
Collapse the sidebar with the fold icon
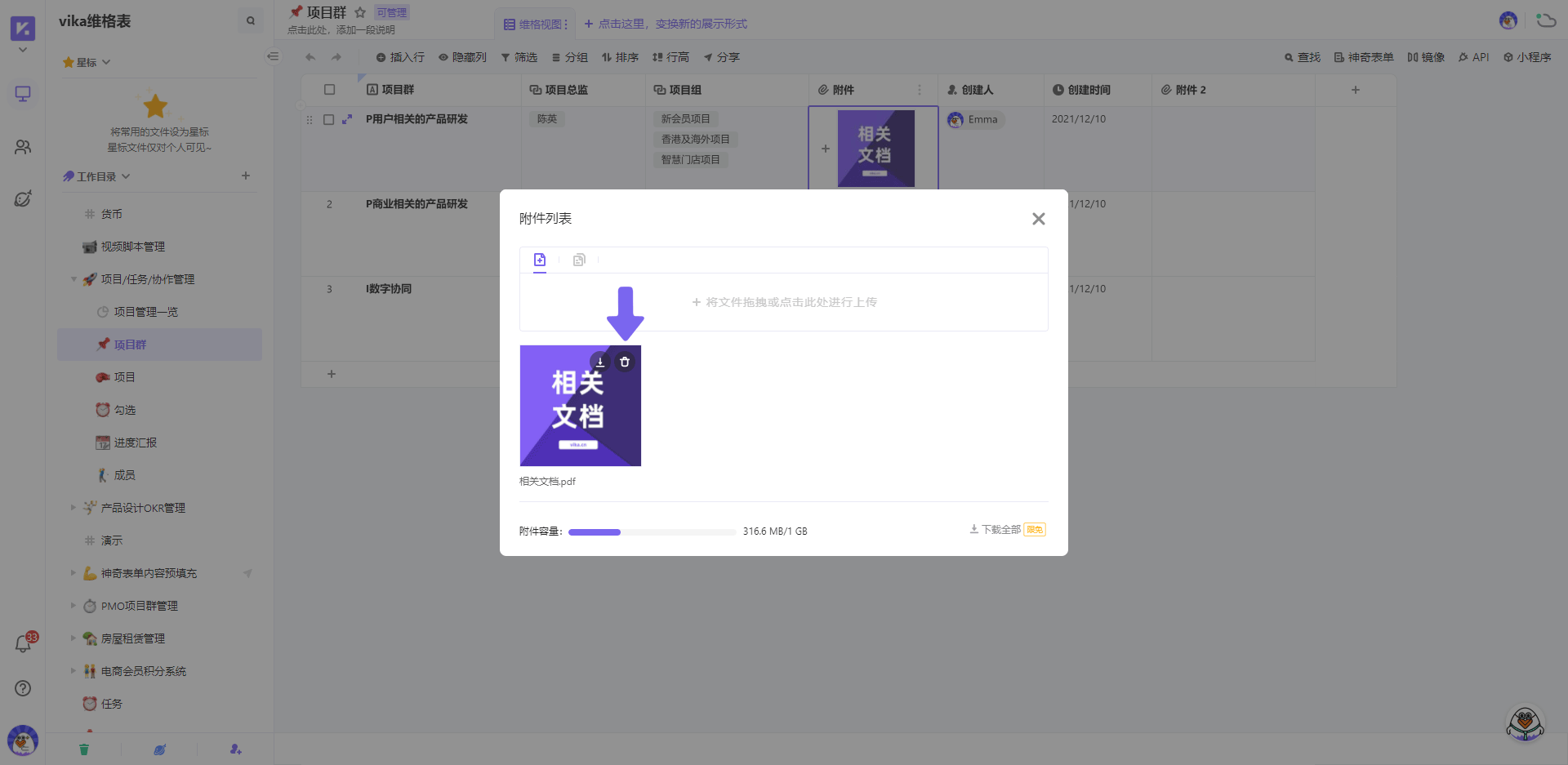(273, 56)
